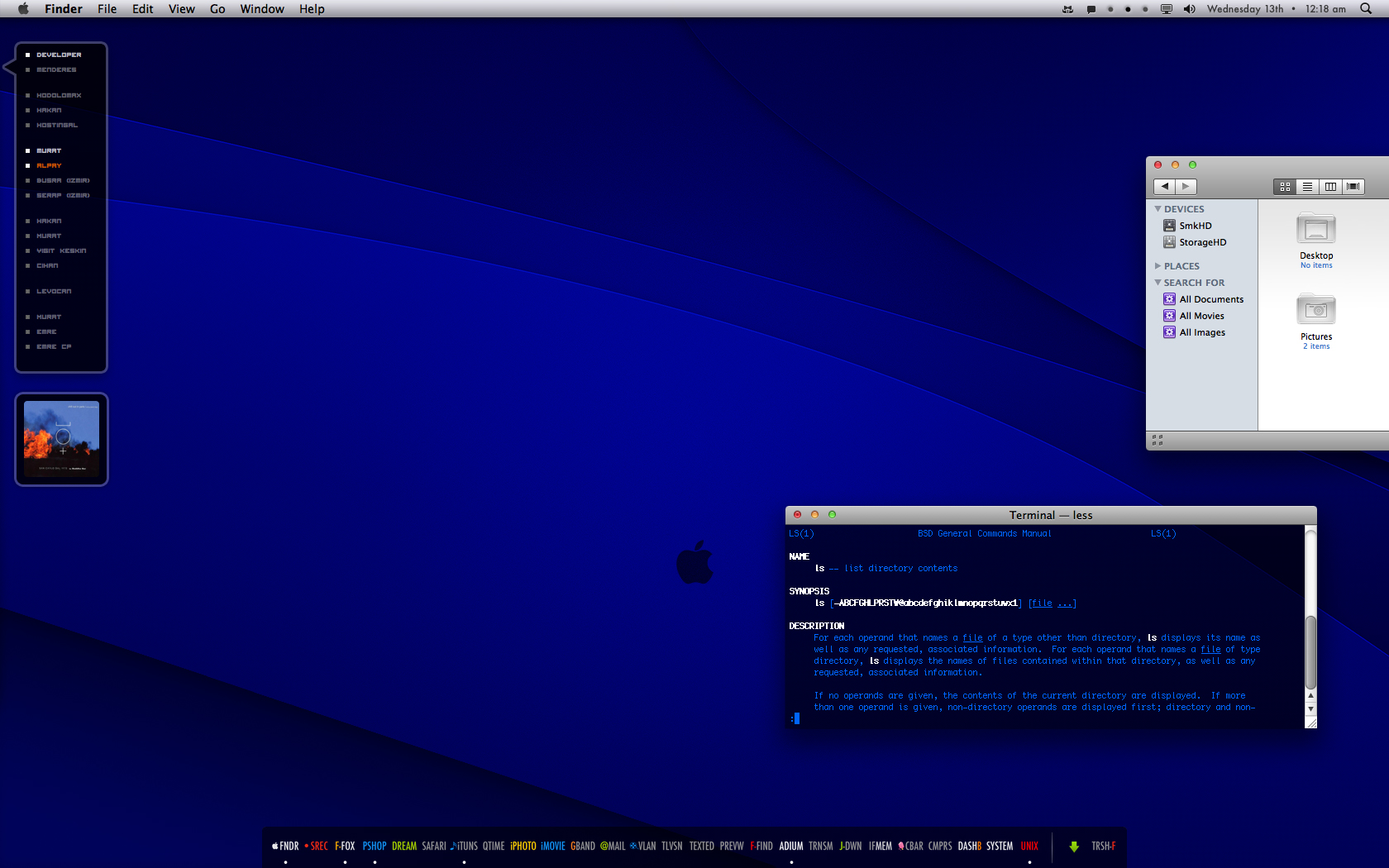Expand the PLACES section in Finder sidebar
Viewport: 1389px width, 868px height.
1157,266
